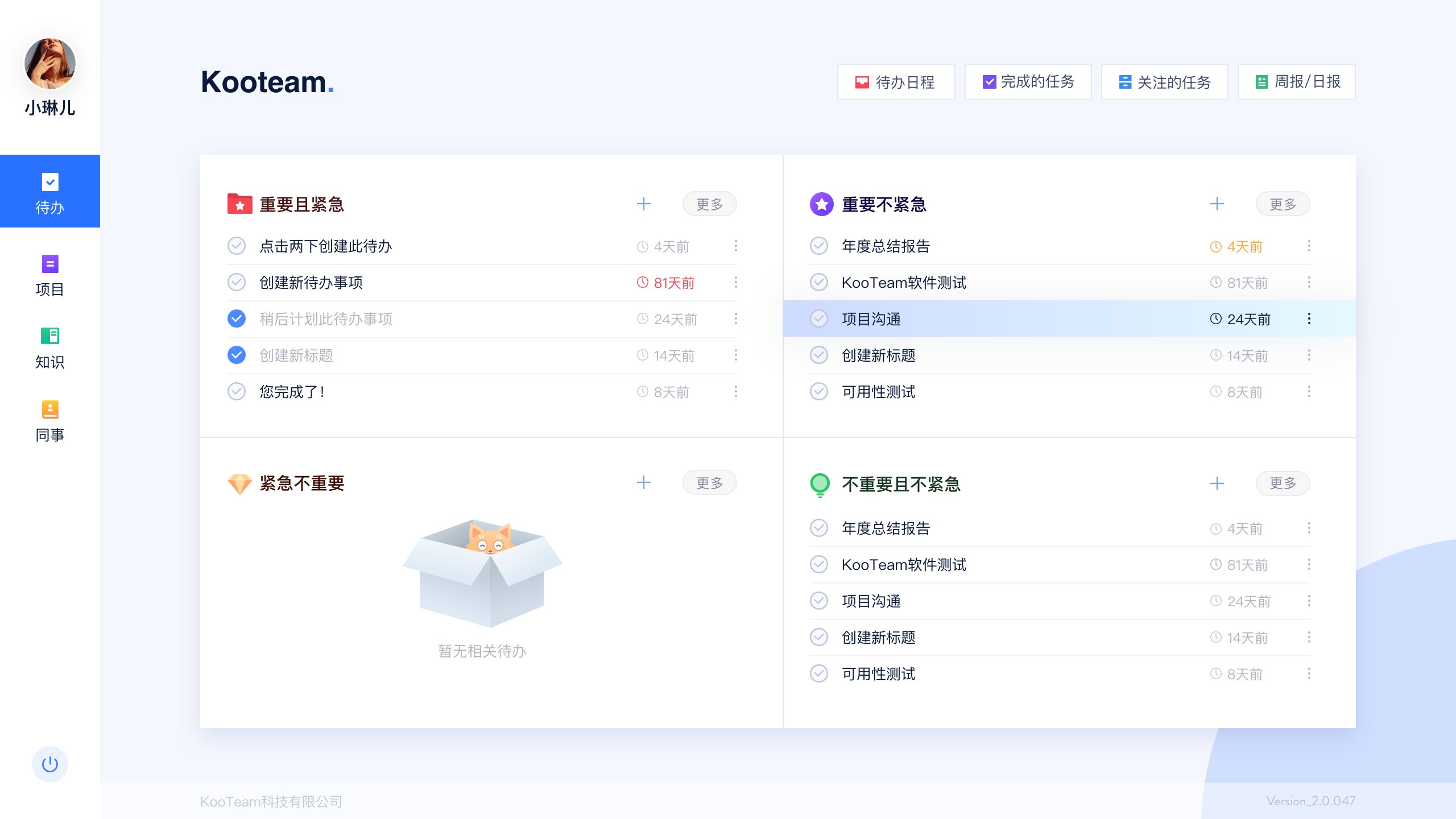Screen dimensions: 1456x819
Task: Uncheck 稍后计划此待办事项 task checkbox
Action: point(237,318)
